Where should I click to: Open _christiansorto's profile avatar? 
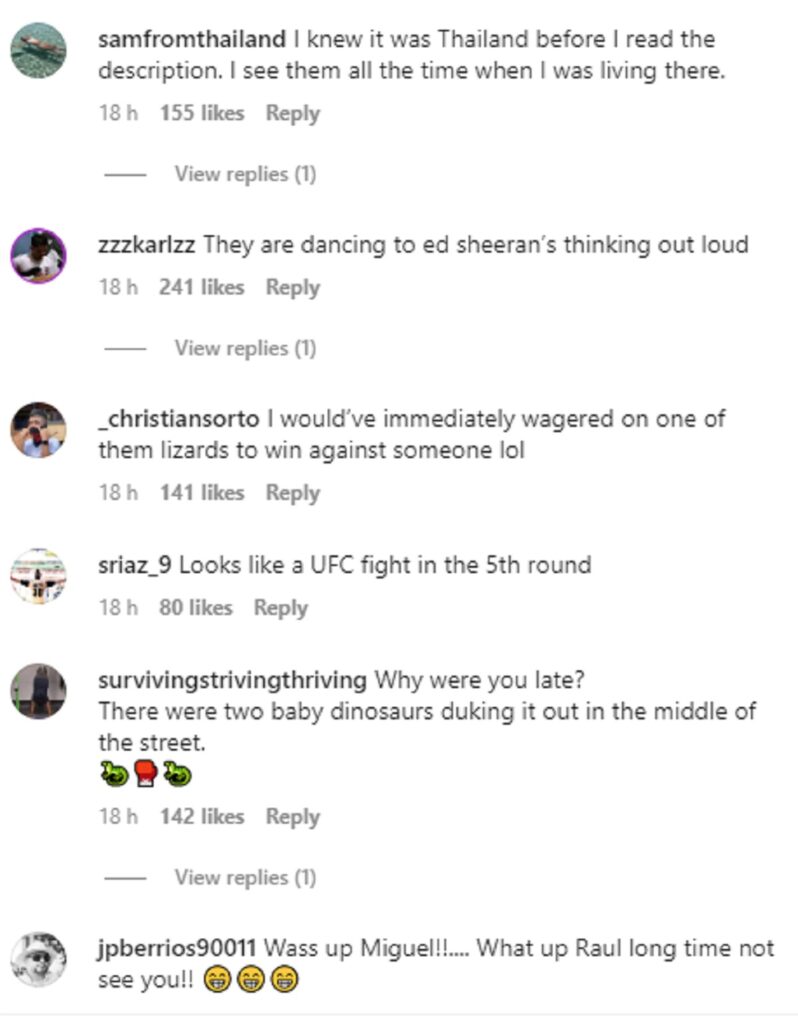(x=38, y=430)
